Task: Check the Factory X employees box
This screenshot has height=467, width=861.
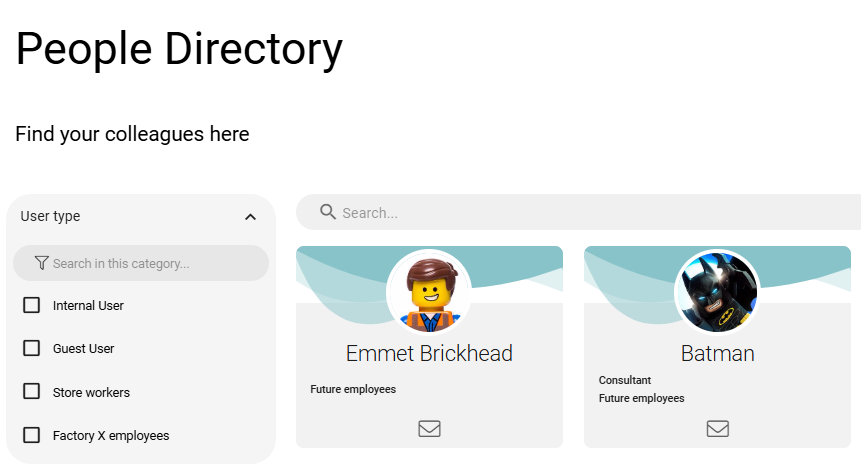Action: (x=31, y=435)
